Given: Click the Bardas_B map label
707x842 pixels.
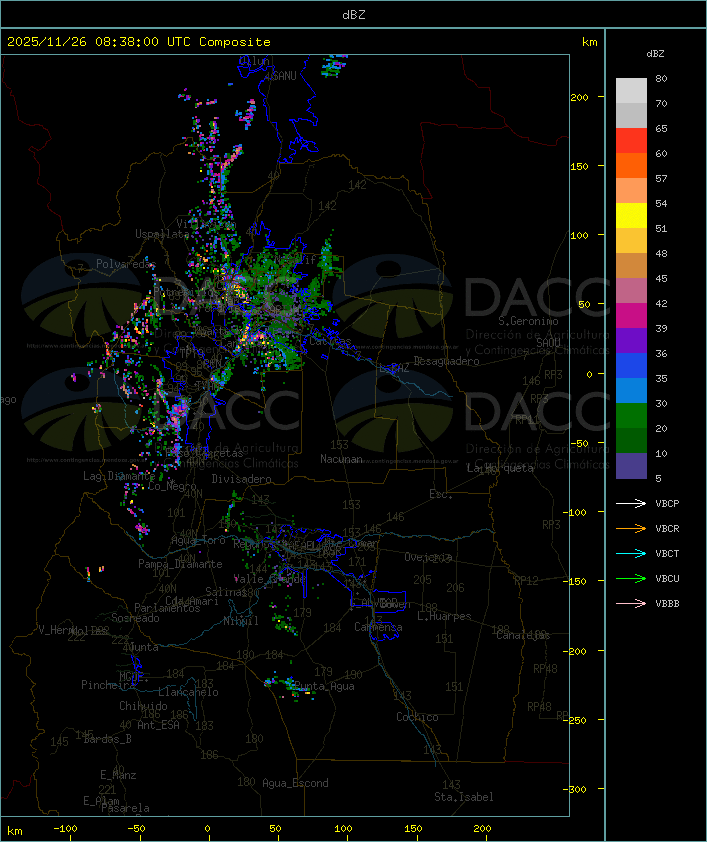Looking at the screenshot, I should tap(107, 739).
